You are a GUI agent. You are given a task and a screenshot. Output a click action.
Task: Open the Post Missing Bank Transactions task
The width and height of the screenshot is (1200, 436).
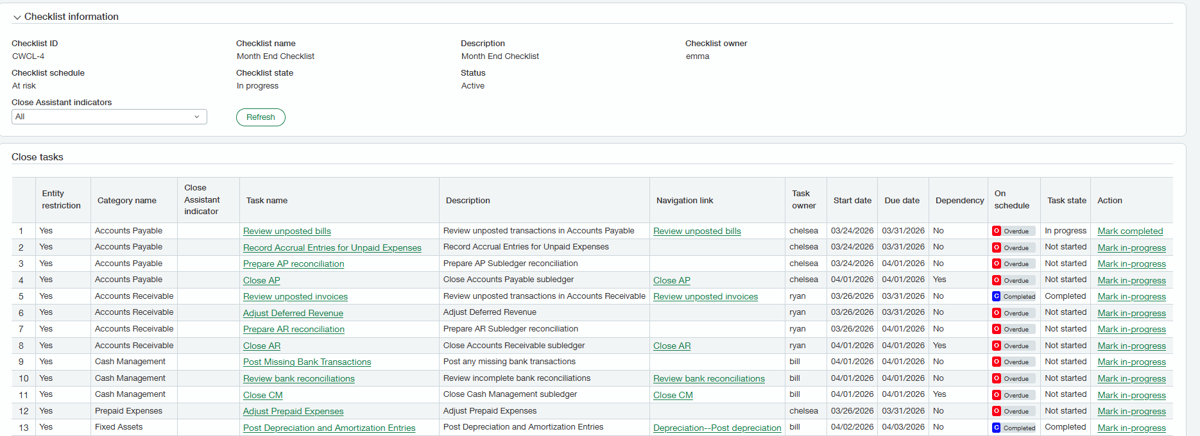click(x=307, y=362)
